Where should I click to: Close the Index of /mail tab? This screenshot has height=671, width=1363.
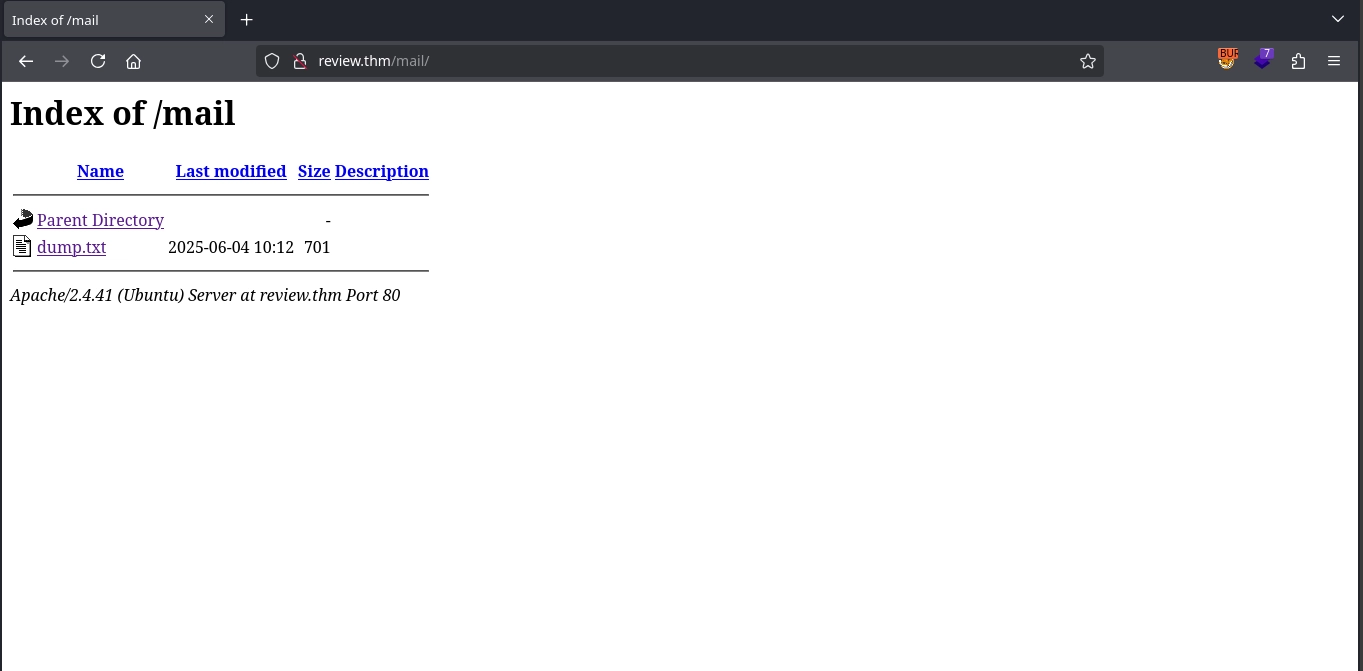coord(209,19)
